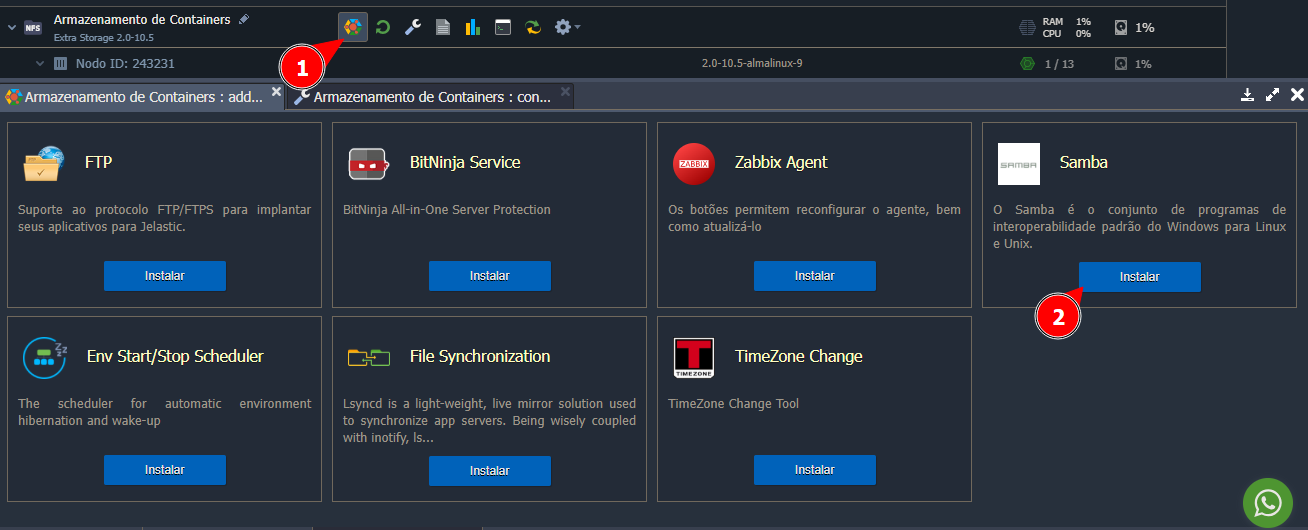The image size is (1308, 530).
Task: Expand the gear Additional settings dropdown
Action: (567, 27)
